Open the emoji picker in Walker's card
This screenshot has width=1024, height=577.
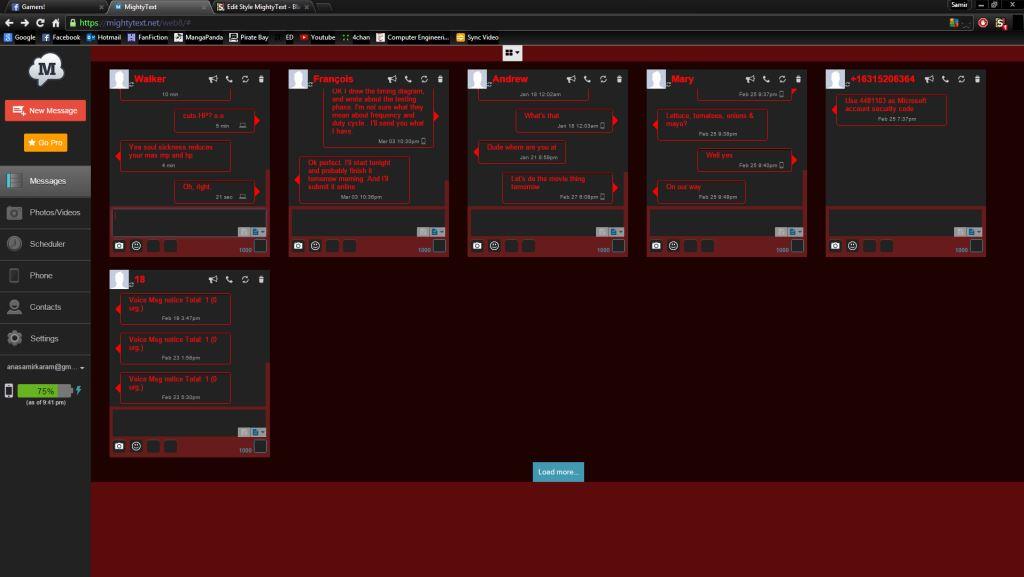[136, 246]
